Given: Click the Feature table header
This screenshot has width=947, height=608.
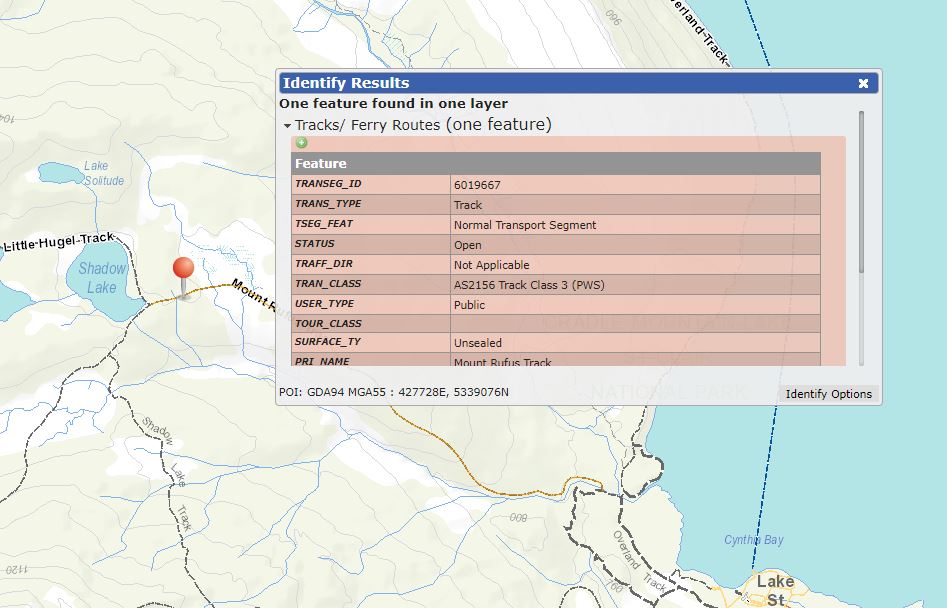Looking at the screenshot, I should pos(556,164).
